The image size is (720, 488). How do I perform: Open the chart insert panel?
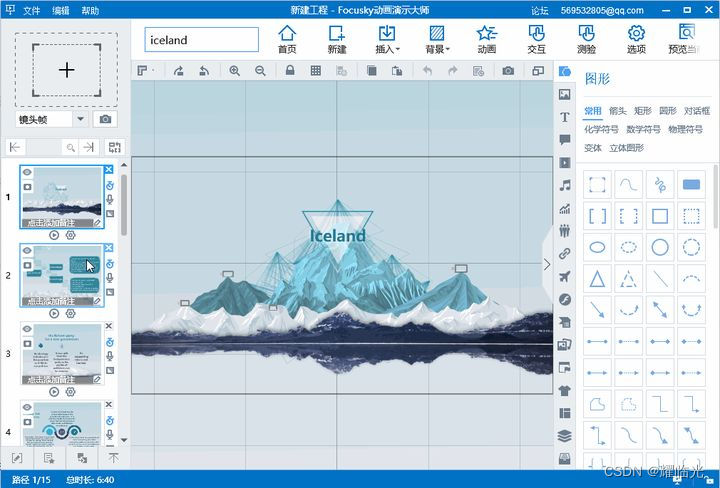pos(565,208)
